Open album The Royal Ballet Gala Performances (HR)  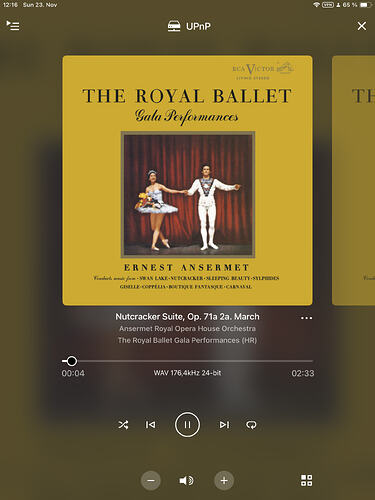[187, 340]
